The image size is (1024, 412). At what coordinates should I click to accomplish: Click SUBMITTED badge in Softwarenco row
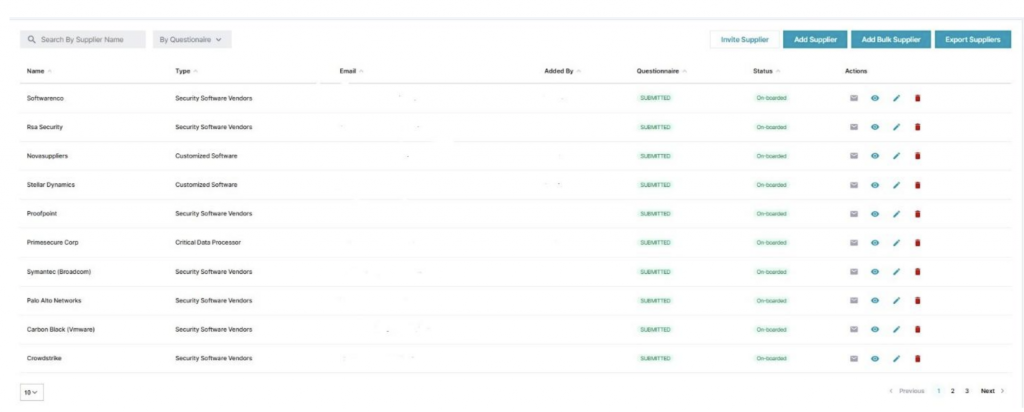click(x=655, y=98)
